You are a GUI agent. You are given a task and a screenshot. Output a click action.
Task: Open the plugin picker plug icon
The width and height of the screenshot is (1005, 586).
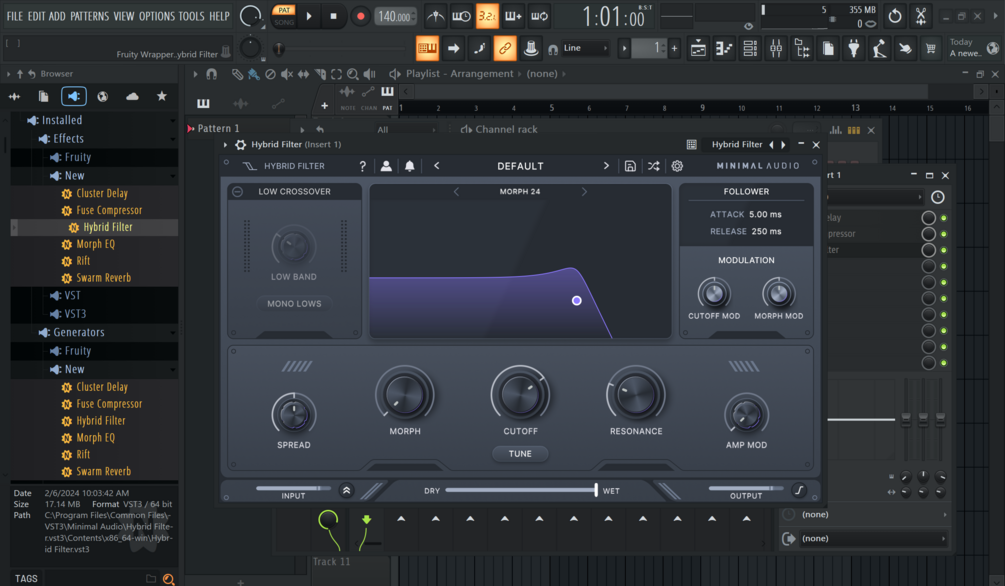point(854,48)
